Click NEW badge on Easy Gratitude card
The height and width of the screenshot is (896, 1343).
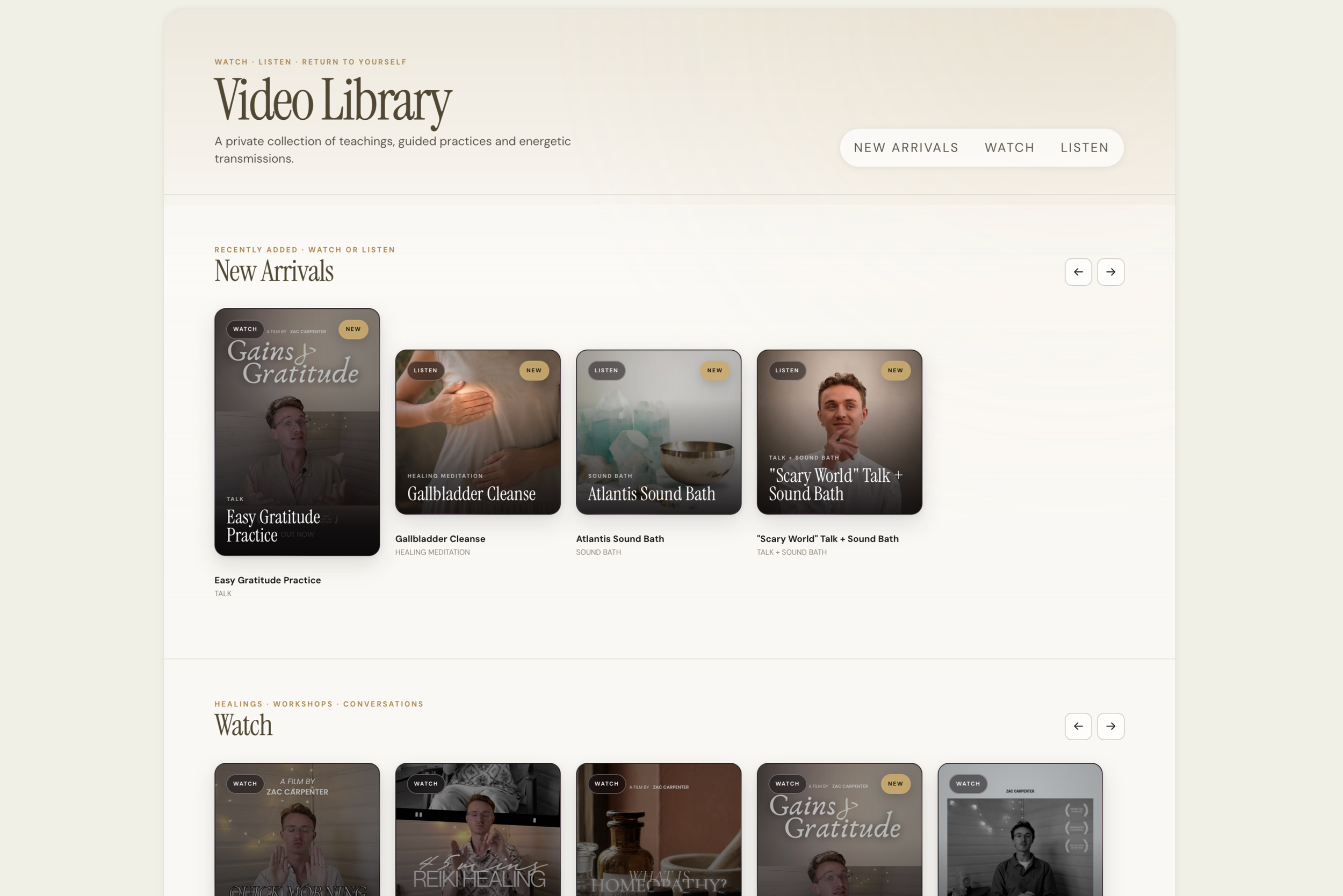click(353, 329)
